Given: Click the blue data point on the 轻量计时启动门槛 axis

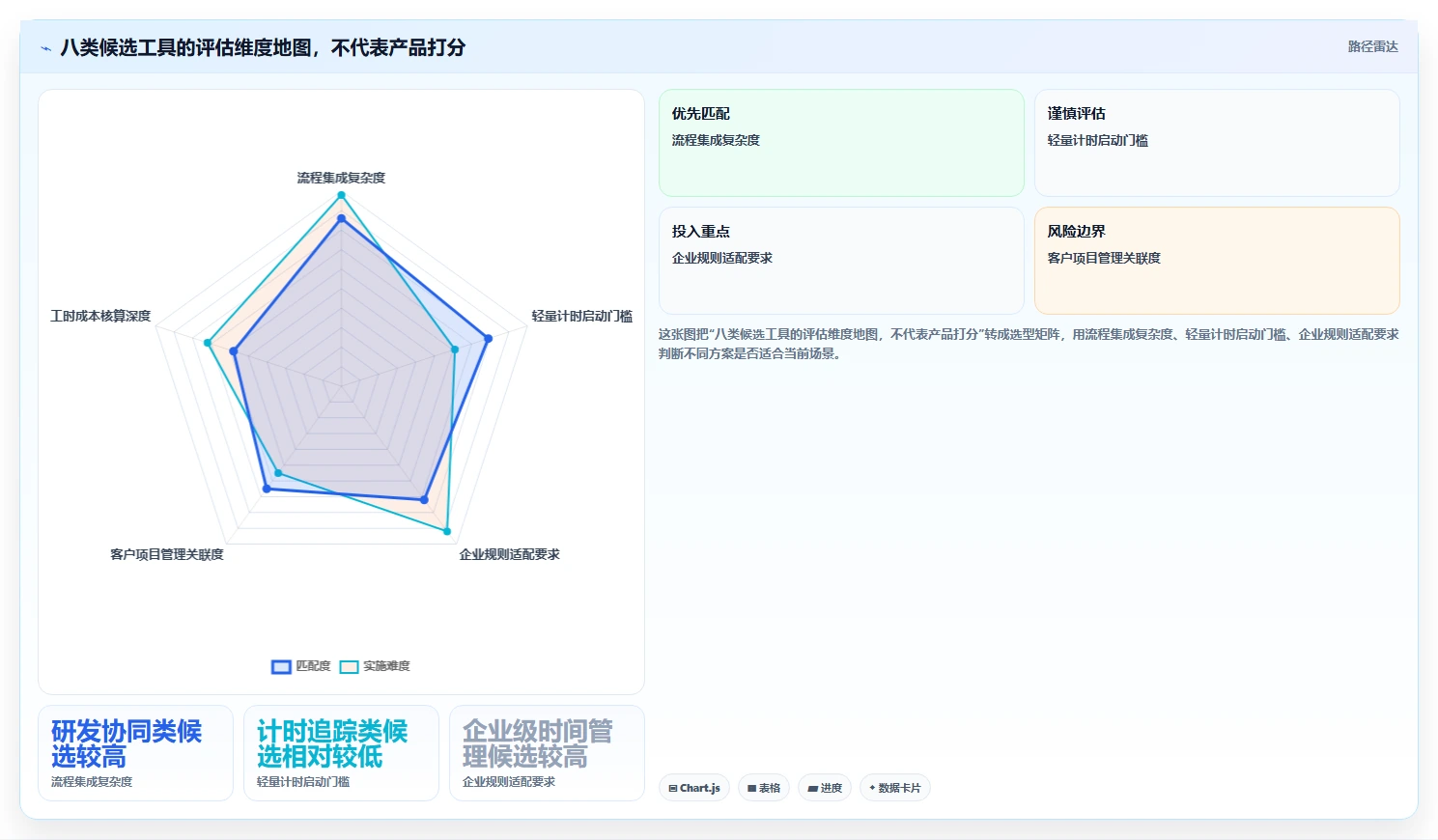Looking at the screenshot, I should (x=488, y=339).
